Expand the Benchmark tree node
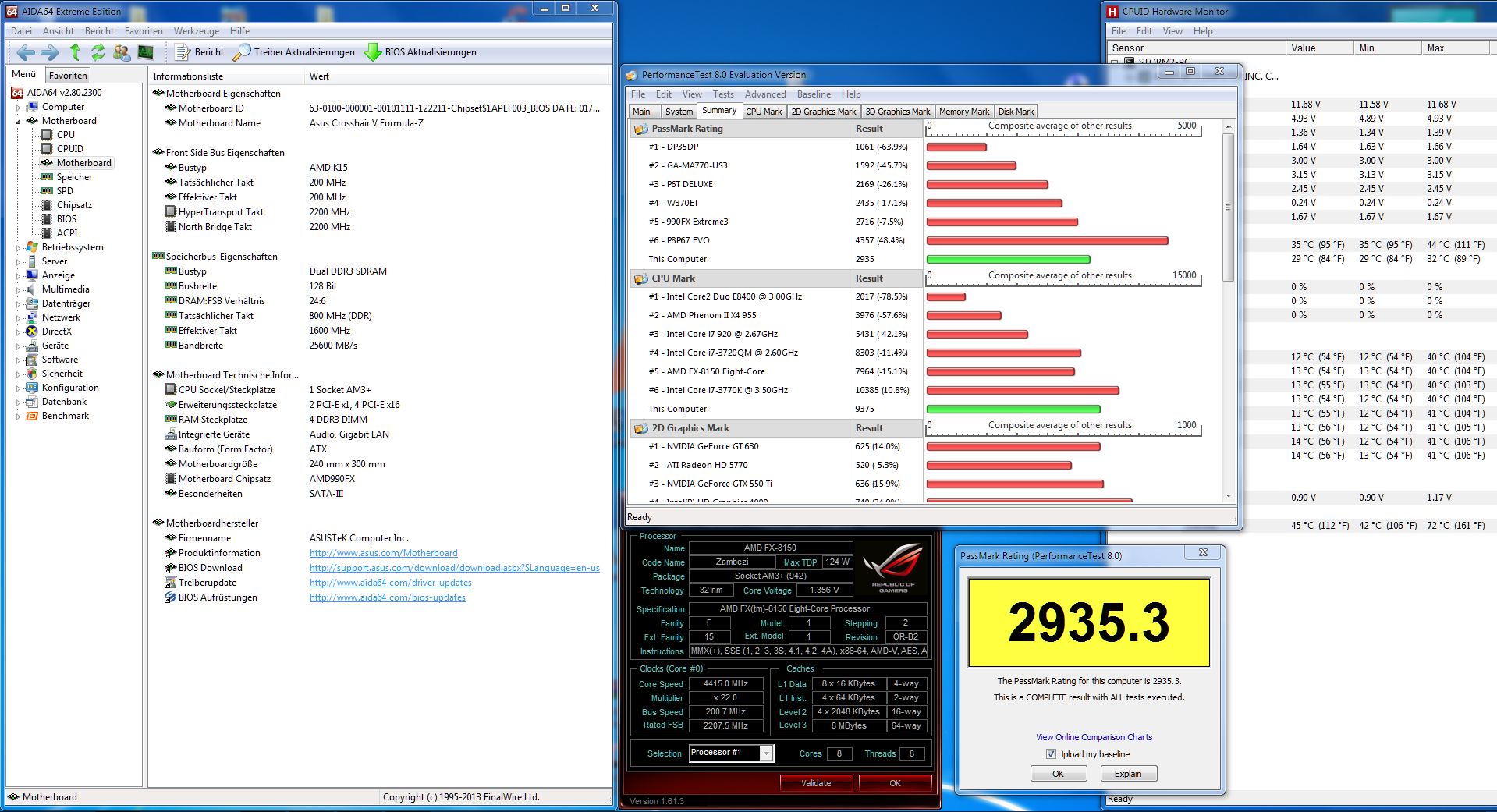 point(18,417)
